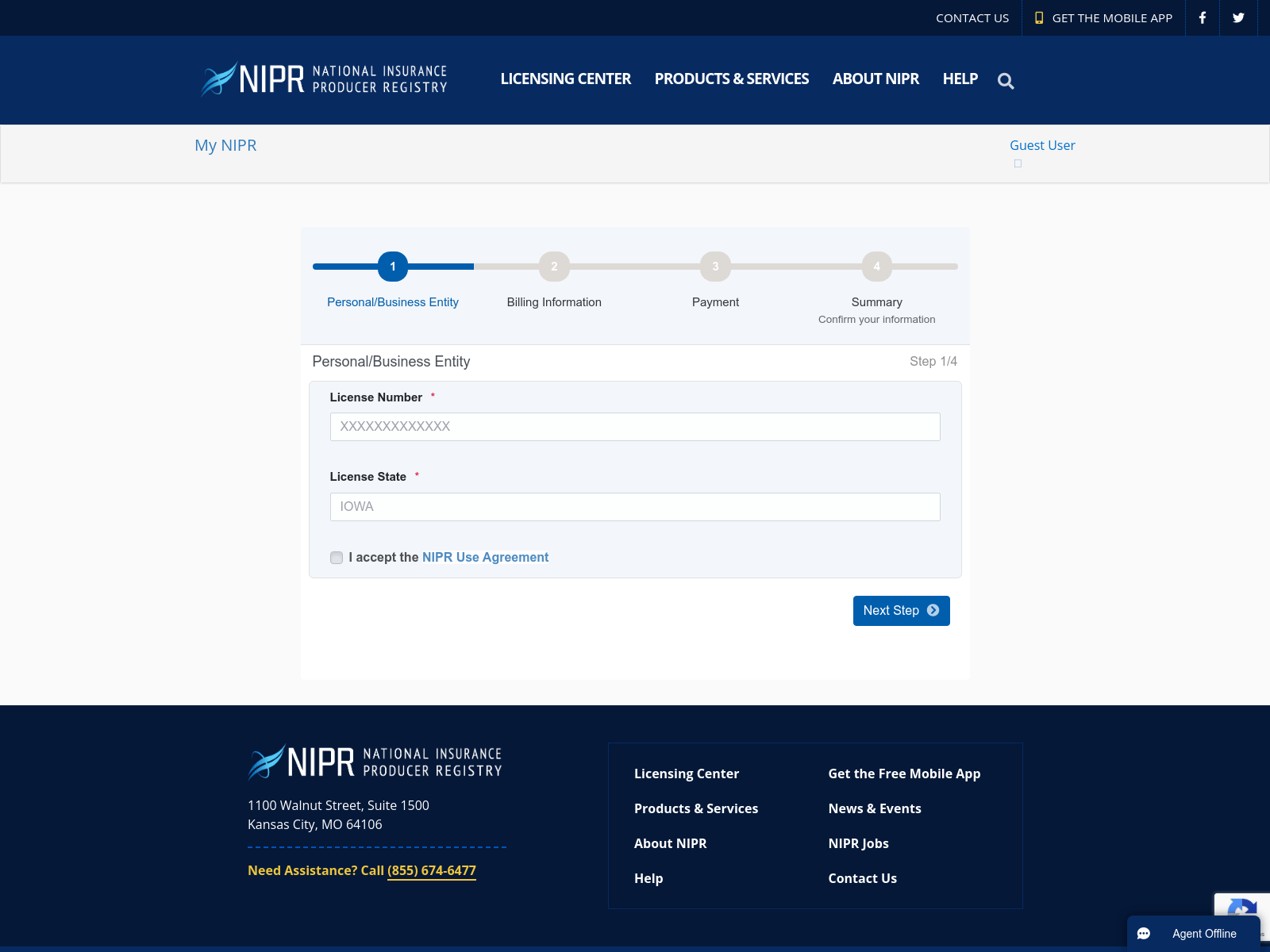Select Payment step label
1270x952 pixels.
[715, 302]
